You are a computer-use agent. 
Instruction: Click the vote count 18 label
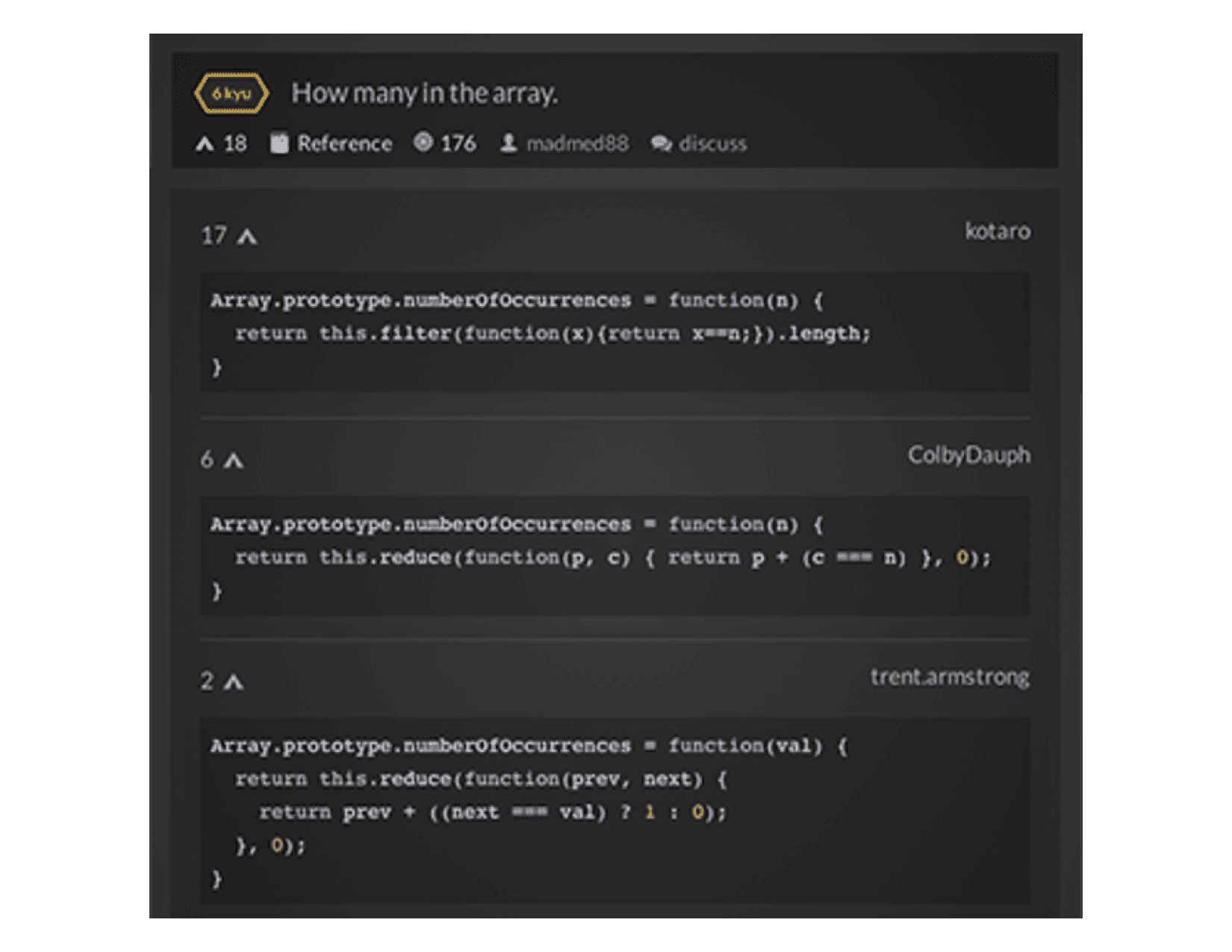tap(234, 142)
